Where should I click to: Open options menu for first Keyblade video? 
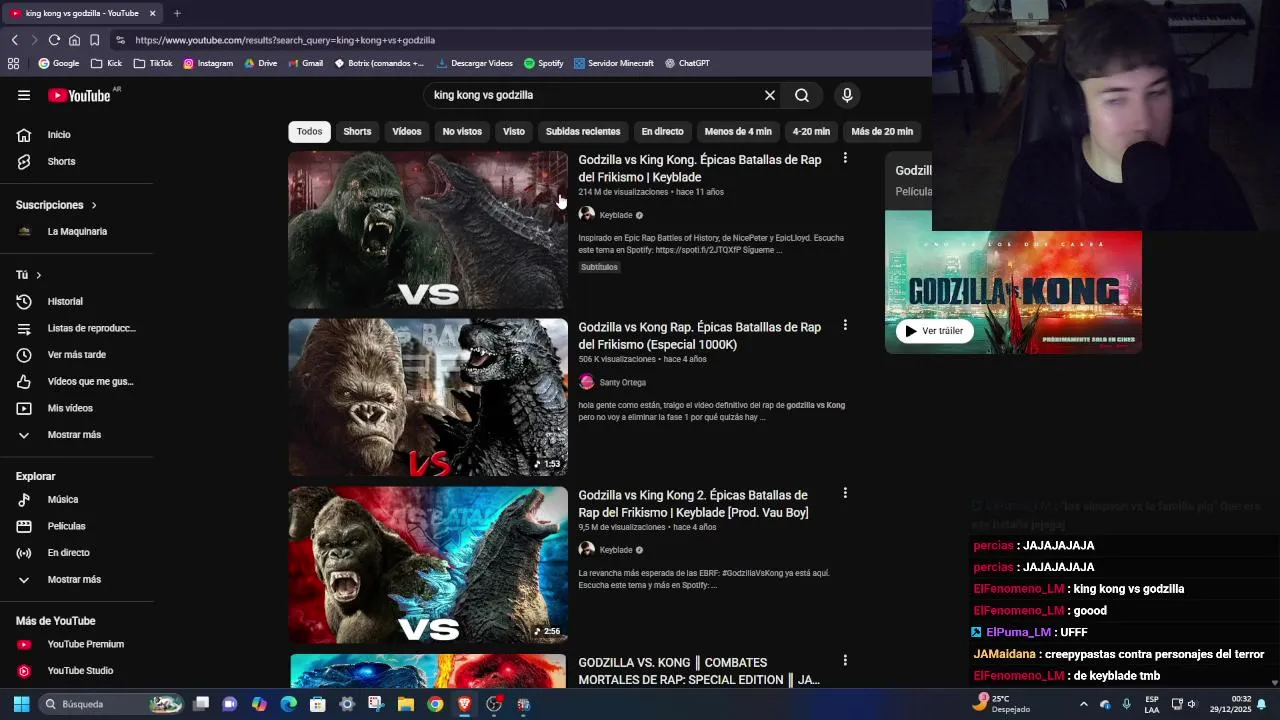[845, 158]
